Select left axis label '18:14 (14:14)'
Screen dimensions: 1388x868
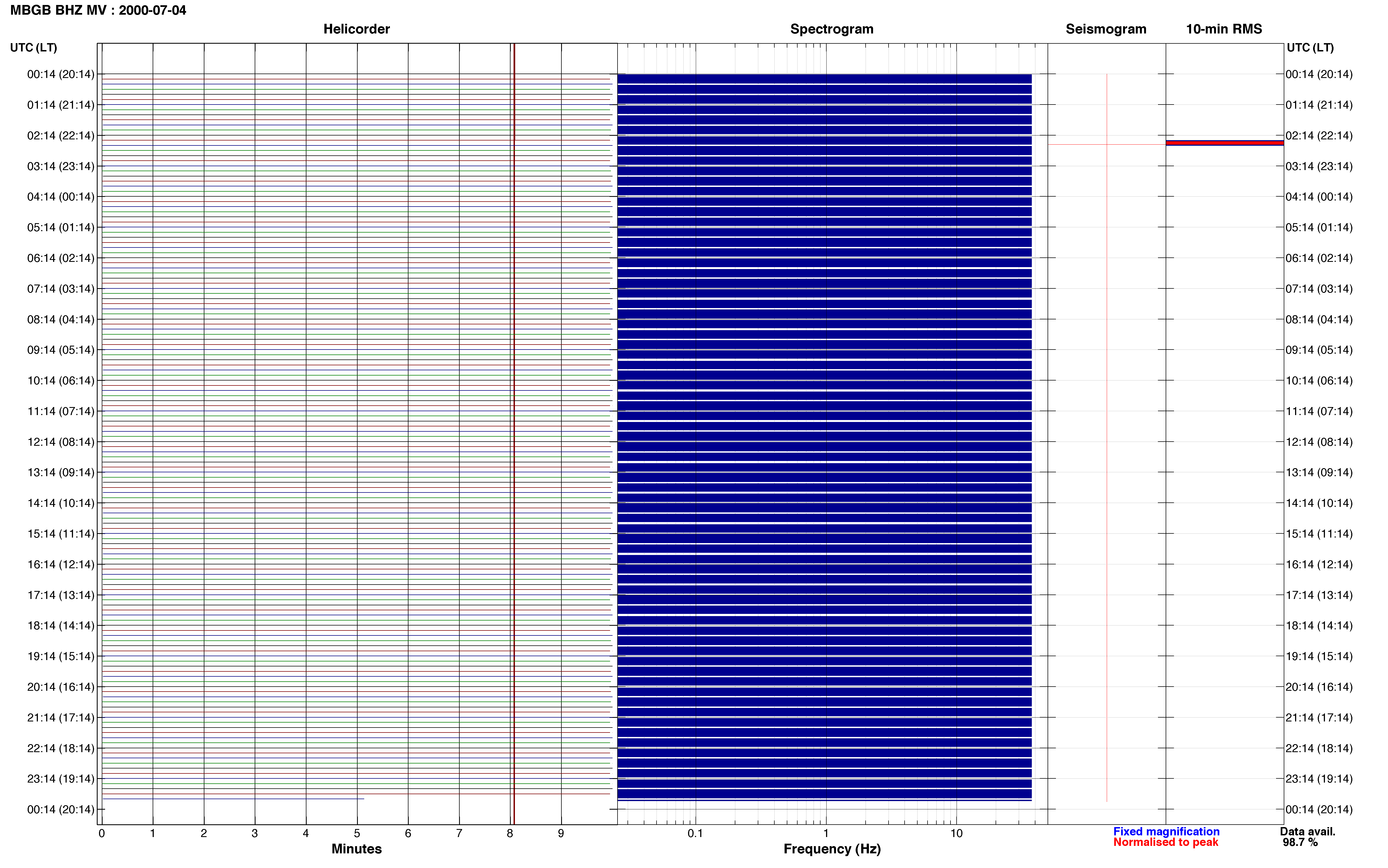61,626
